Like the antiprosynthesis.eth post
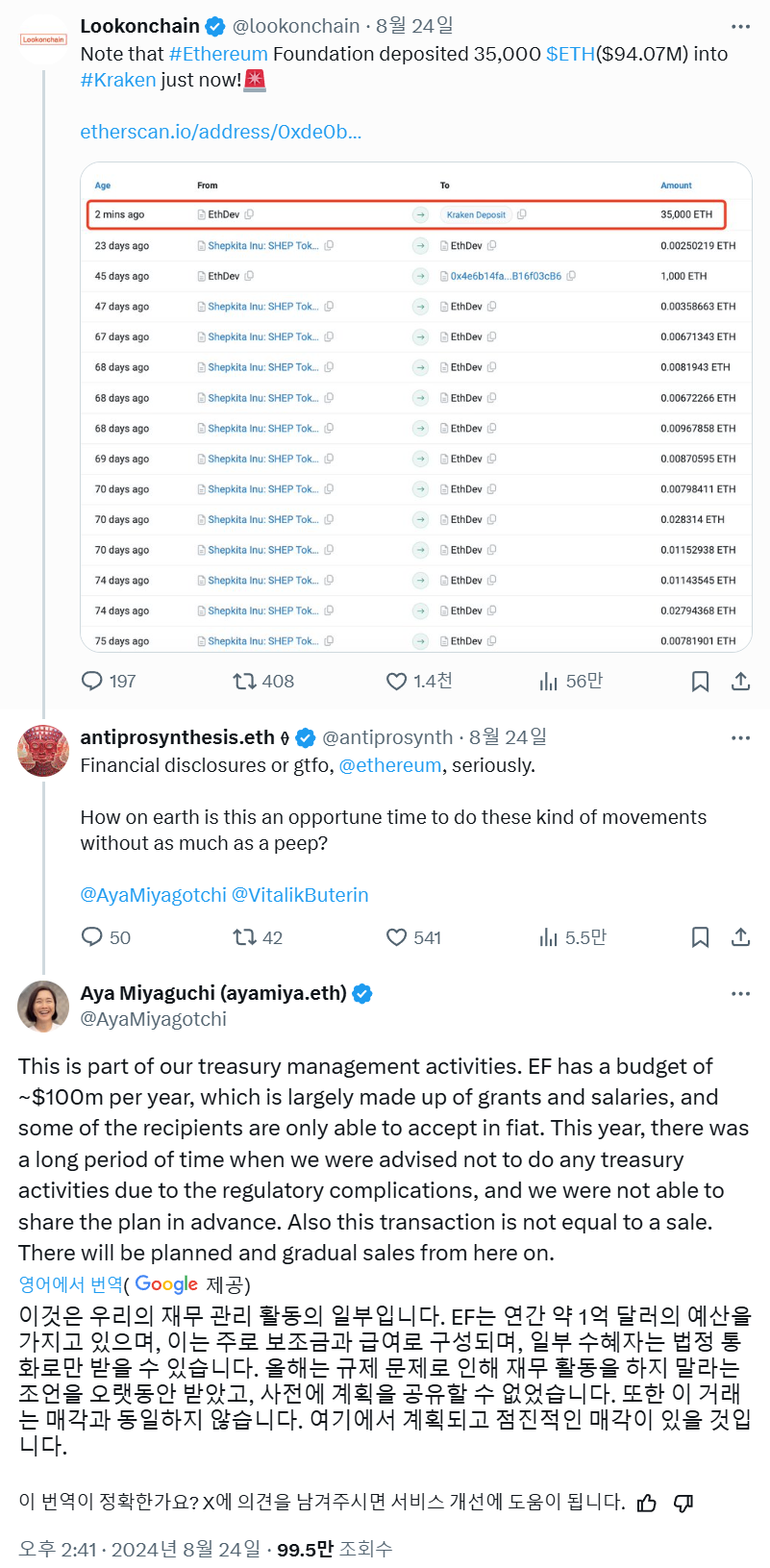The width and height of the screenshot is (770, 1568). tap(396, 937)
